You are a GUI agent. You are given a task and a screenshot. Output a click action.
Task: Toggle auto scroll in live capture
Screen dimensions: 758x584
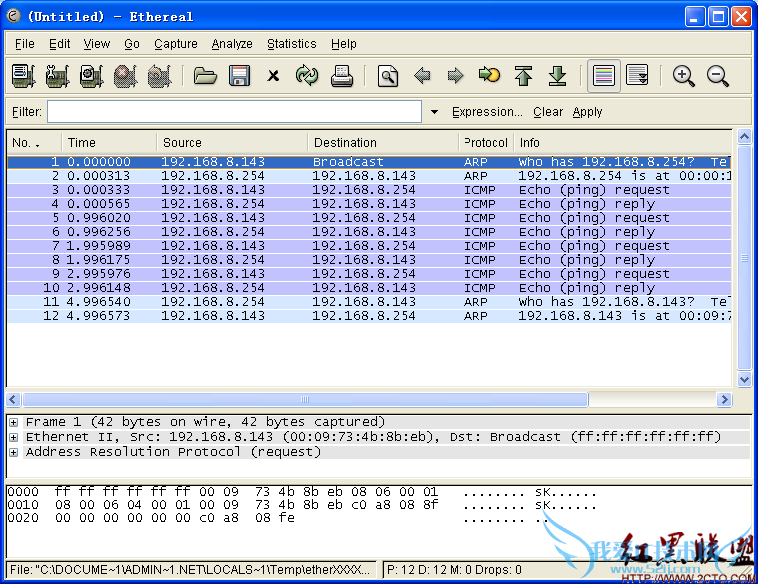pyautogui.click(x=637, y=76)
